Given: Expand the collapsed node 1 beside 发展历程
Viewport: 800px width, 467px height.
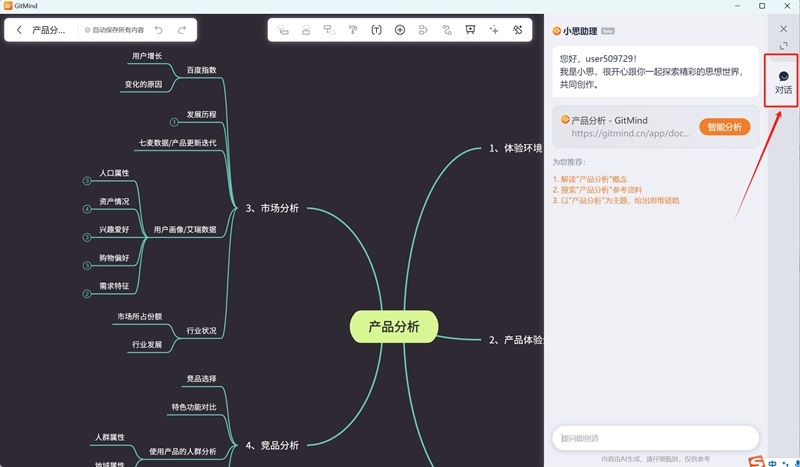Looking at the screenshot, I should point(174,122).
